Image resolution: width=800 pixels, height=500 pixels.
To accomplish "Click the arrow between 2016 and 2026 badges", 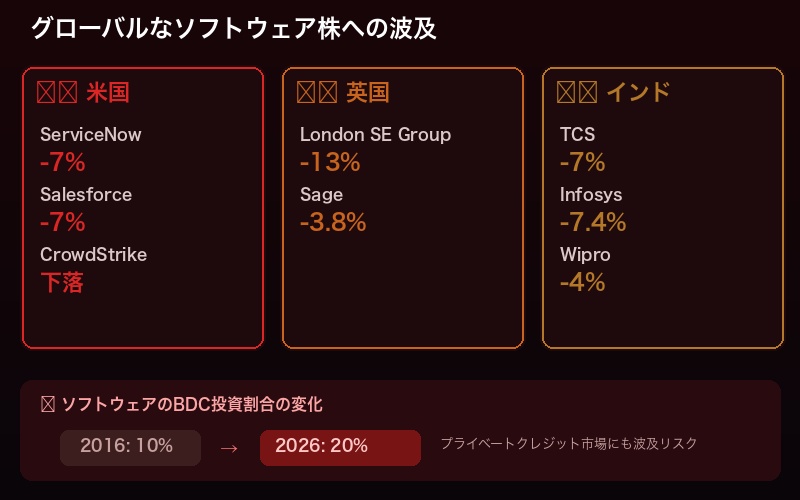I will coord(228,447).
